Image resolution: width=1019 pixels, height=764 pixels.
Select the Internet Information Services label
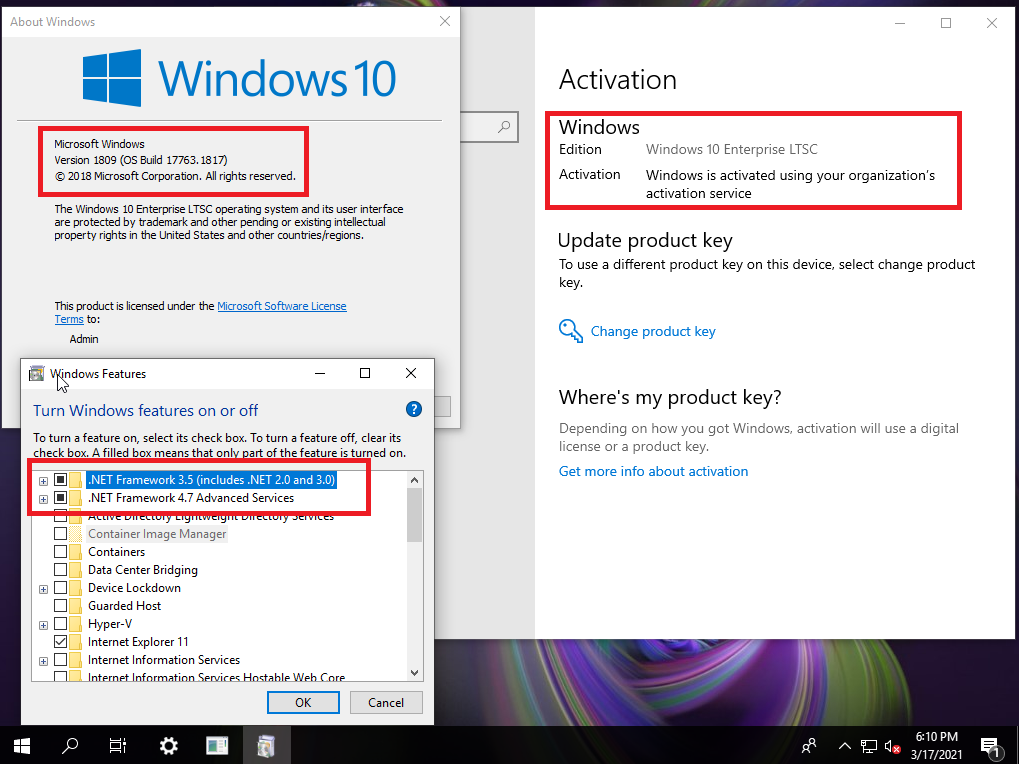pos(164,659)
